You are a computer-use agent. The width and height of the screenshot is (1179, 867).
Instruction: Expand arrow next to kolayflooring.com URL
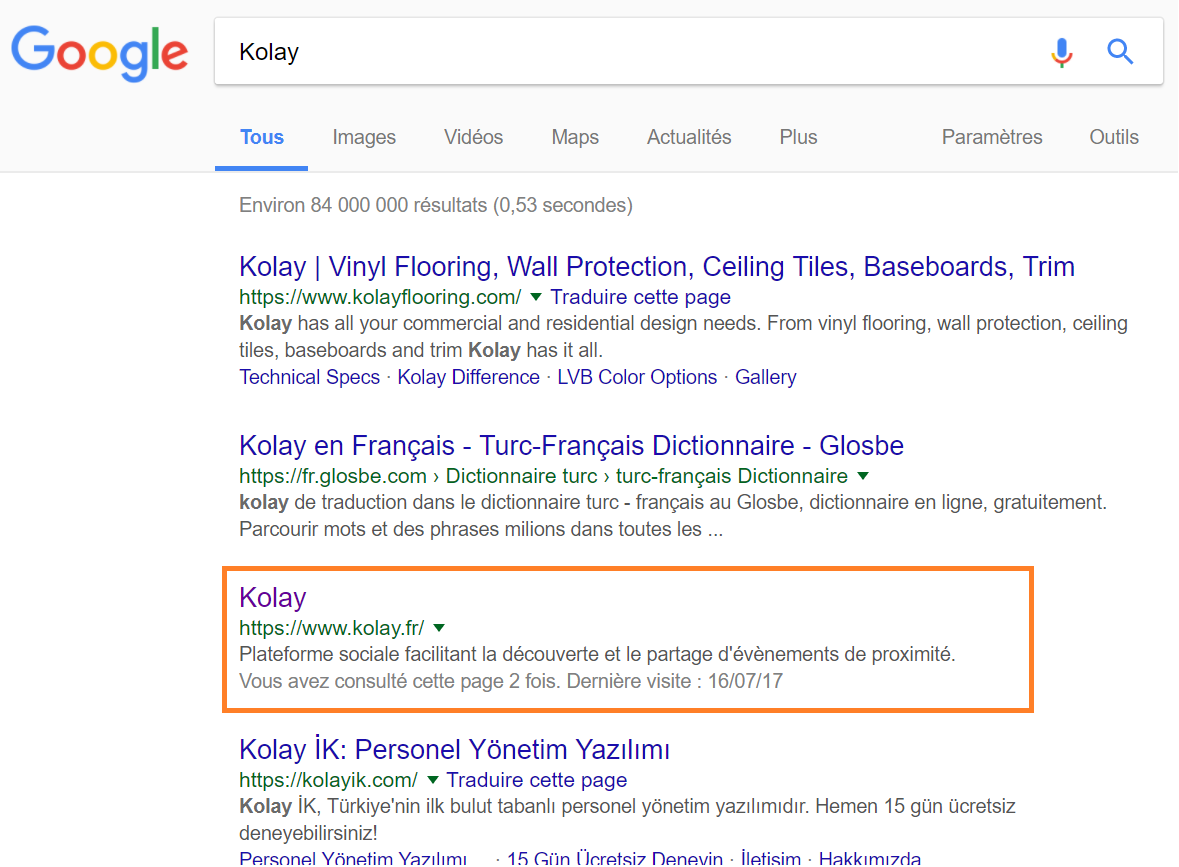point(536,297)
